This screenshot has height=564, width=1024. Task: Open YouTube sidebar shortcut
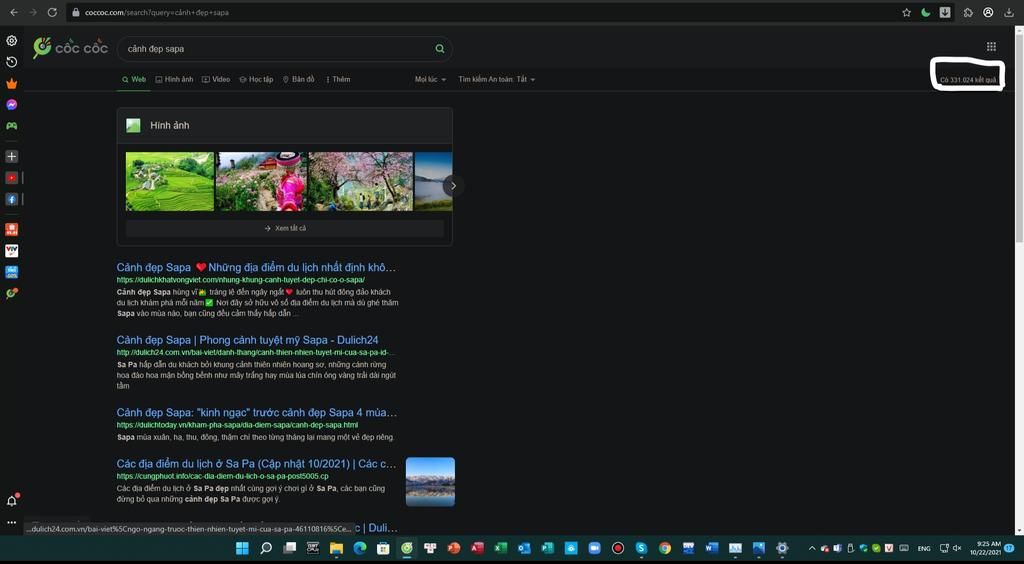click(x=12, y=178)
